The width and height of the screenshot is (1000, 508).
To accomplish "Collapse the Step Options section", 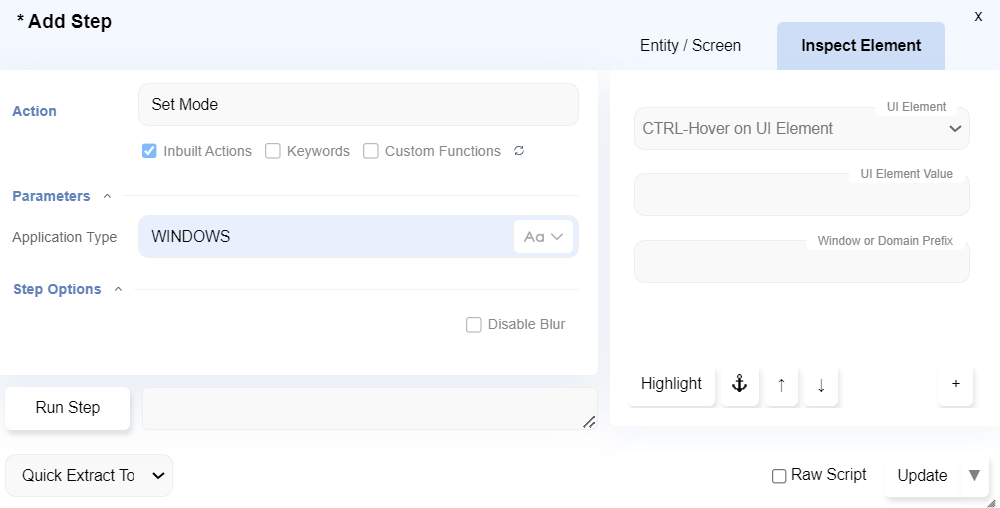I will coord(118,289).
